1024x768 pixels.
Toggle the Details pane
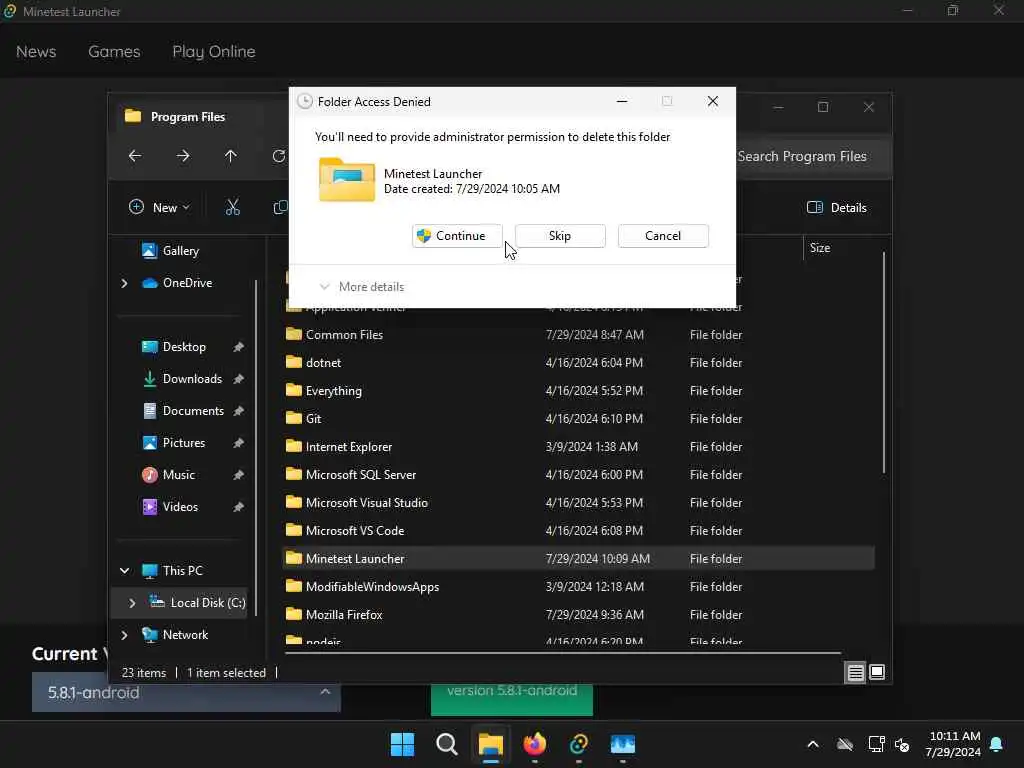tap(837, 208)
